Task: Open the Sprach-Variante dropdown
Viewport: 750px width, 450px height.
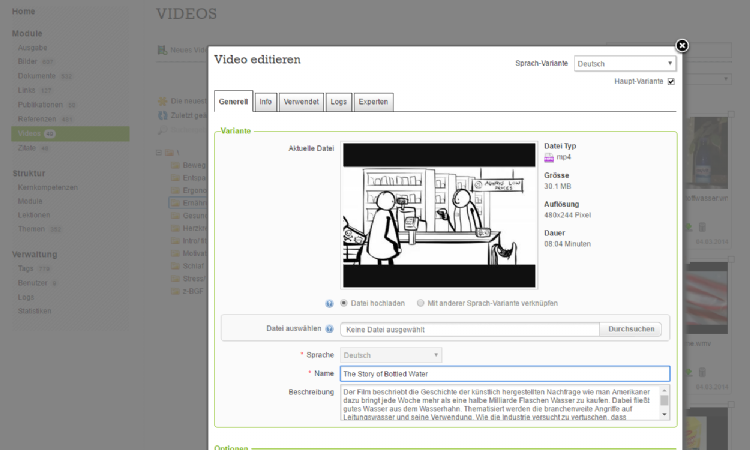Action: click(625, 64)
